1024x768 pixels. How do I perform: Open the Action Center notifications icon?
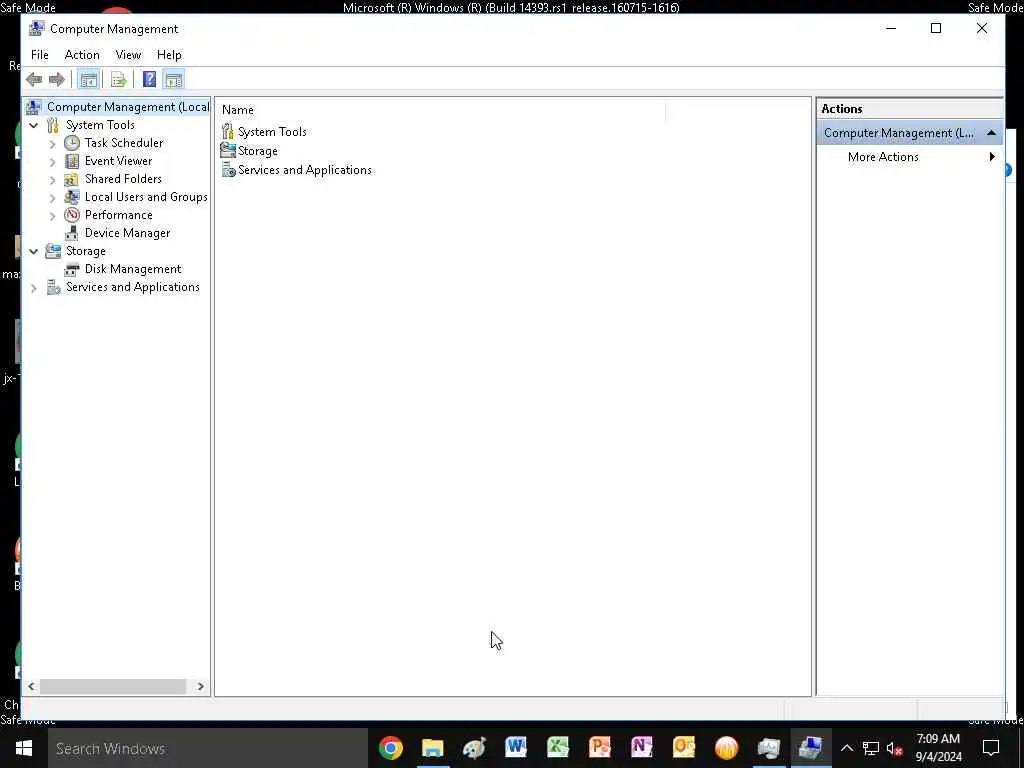pos(991,748)
